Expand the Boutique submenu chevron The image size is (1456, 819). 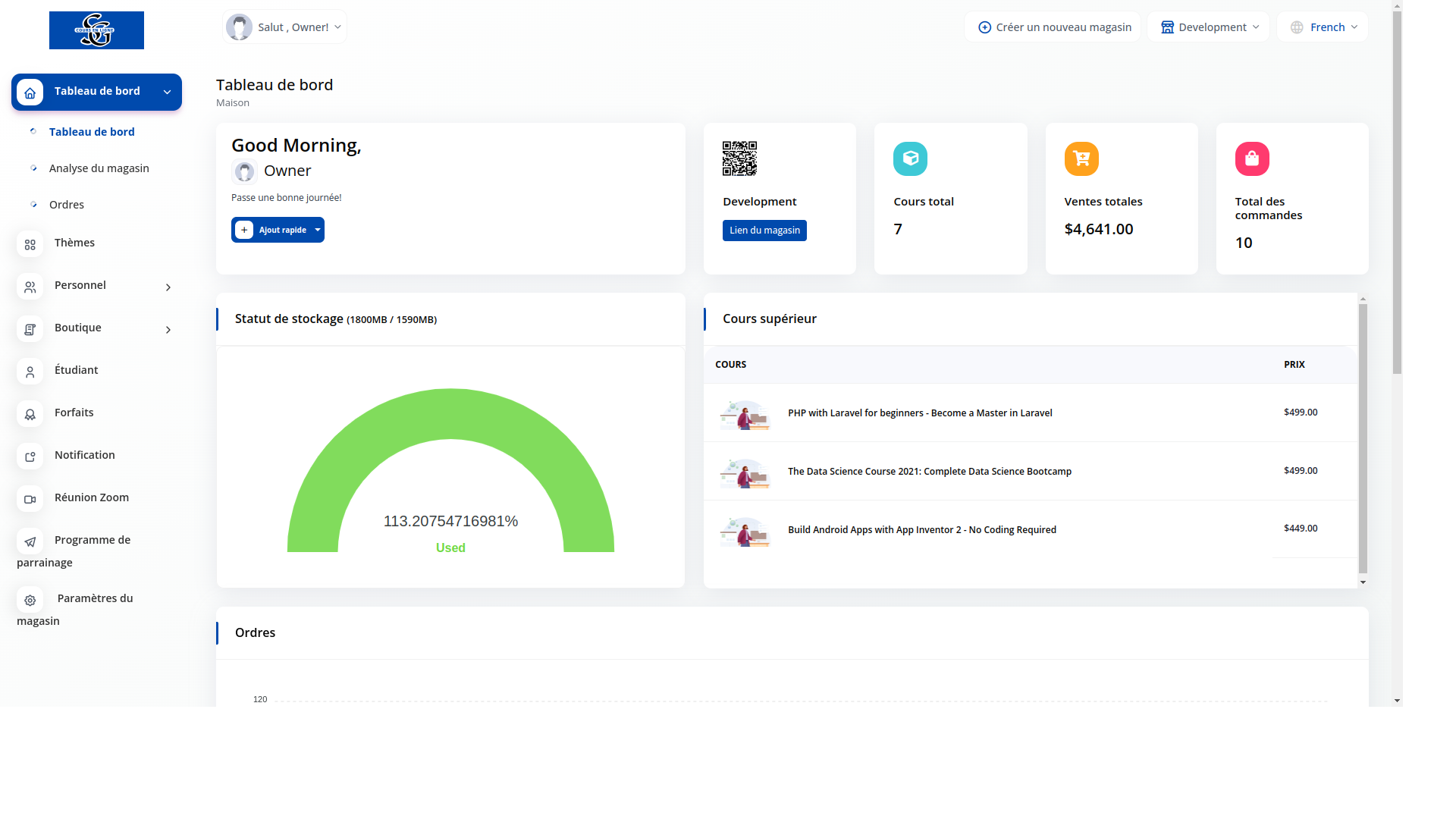[168, 330]
